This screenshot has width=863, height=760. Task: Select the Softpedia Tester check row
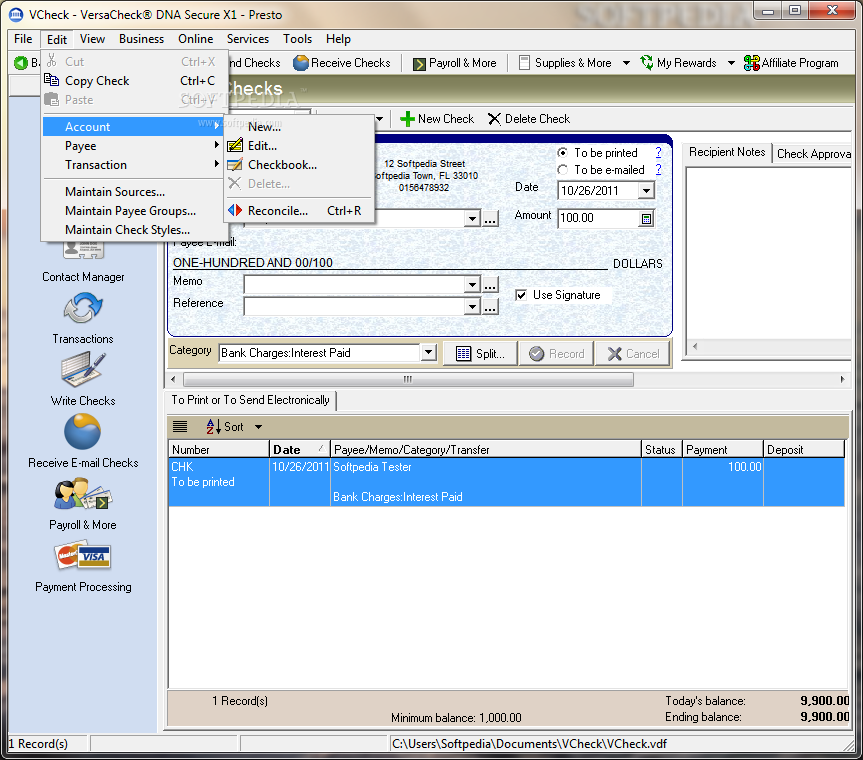506,482
